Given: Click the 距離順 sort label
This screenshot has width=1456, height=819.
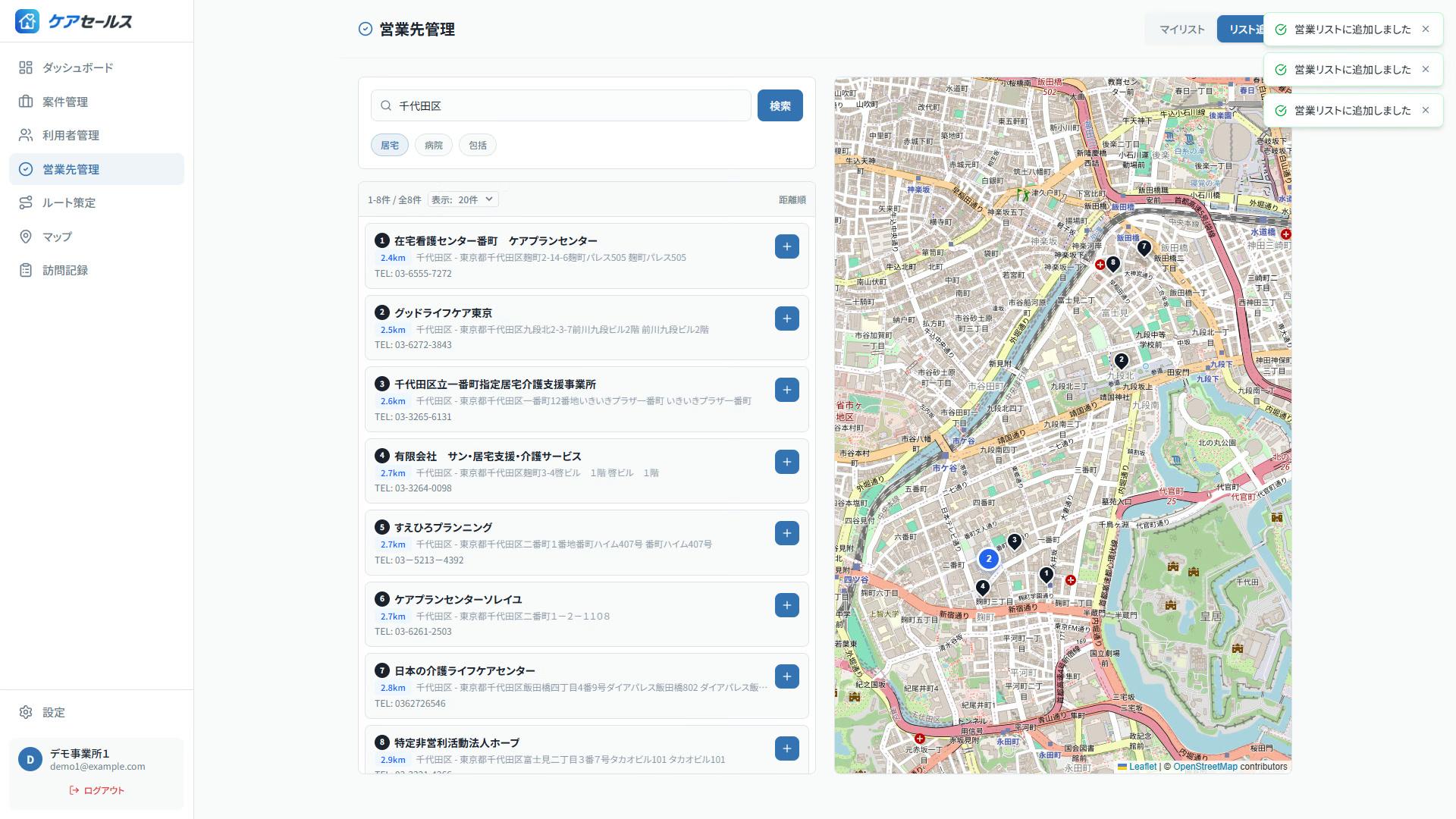Looking at the screenshot, I should [792, 199].
